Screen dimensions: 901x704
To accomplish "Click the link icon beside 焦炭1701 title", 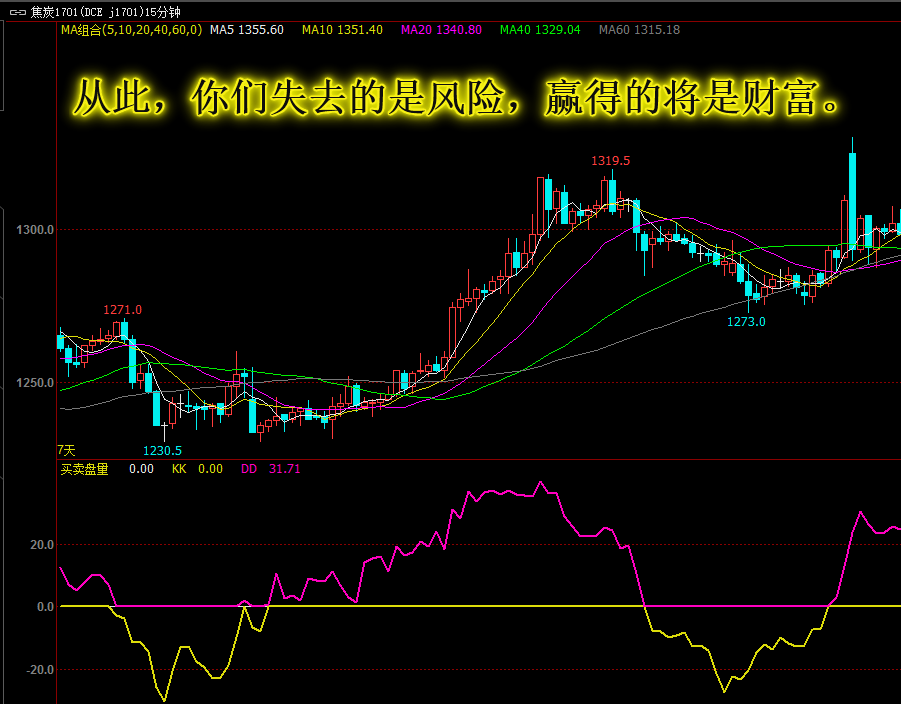I will coord(18,12).
